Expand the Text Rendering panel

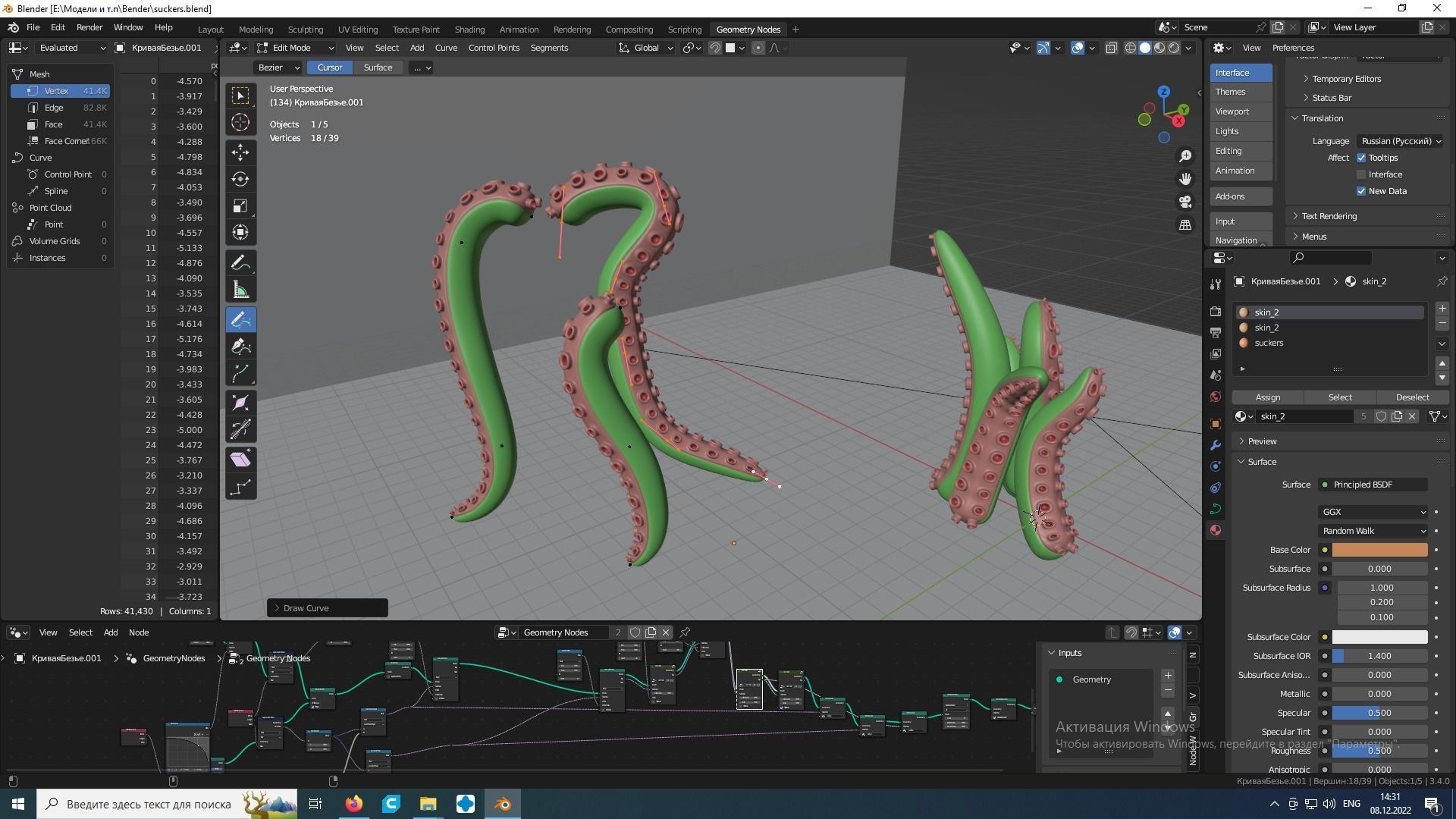point(1329,216)
